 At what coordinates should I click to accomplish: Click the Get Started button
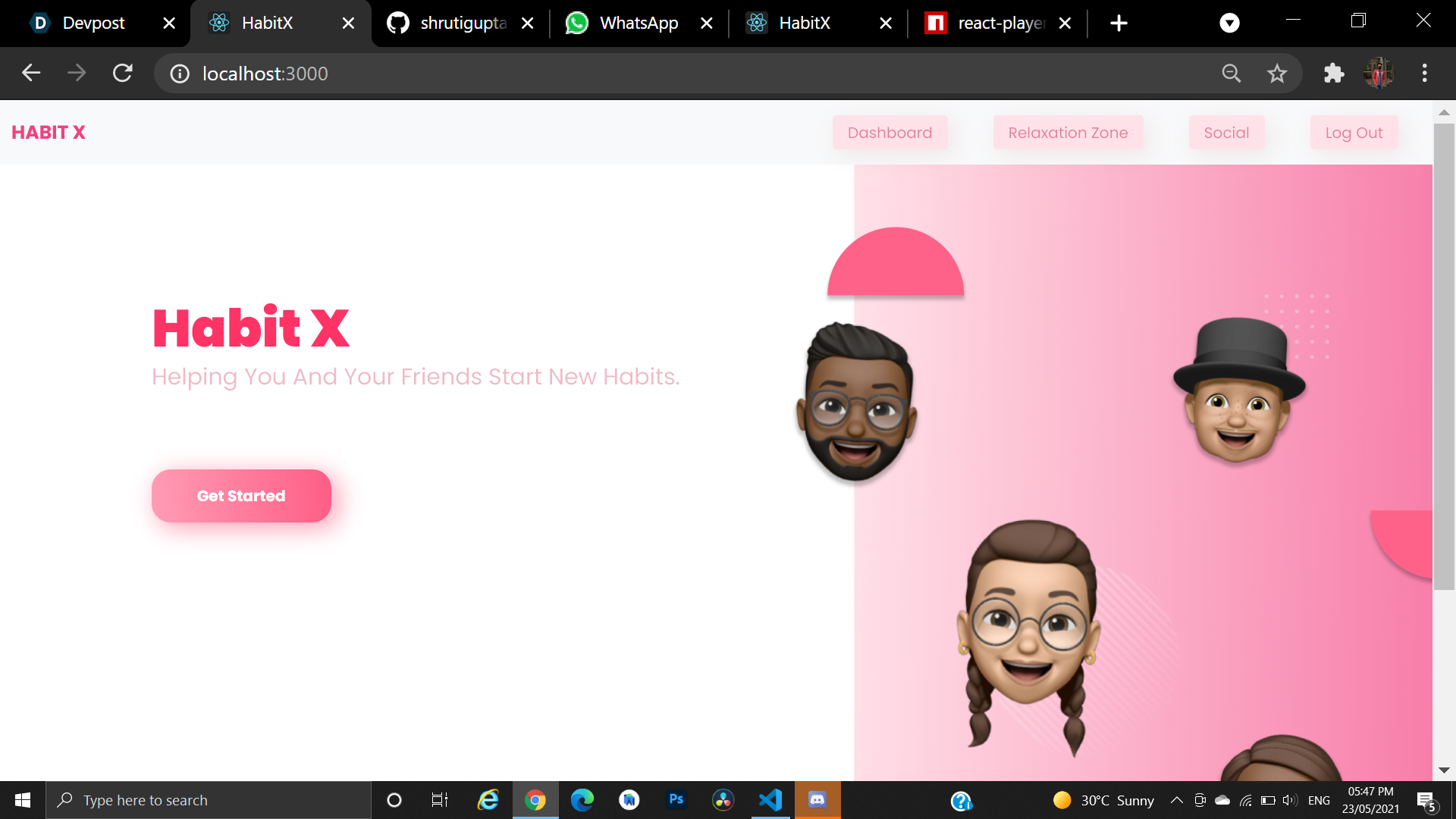pyautogui.click(x=241, y=496)
